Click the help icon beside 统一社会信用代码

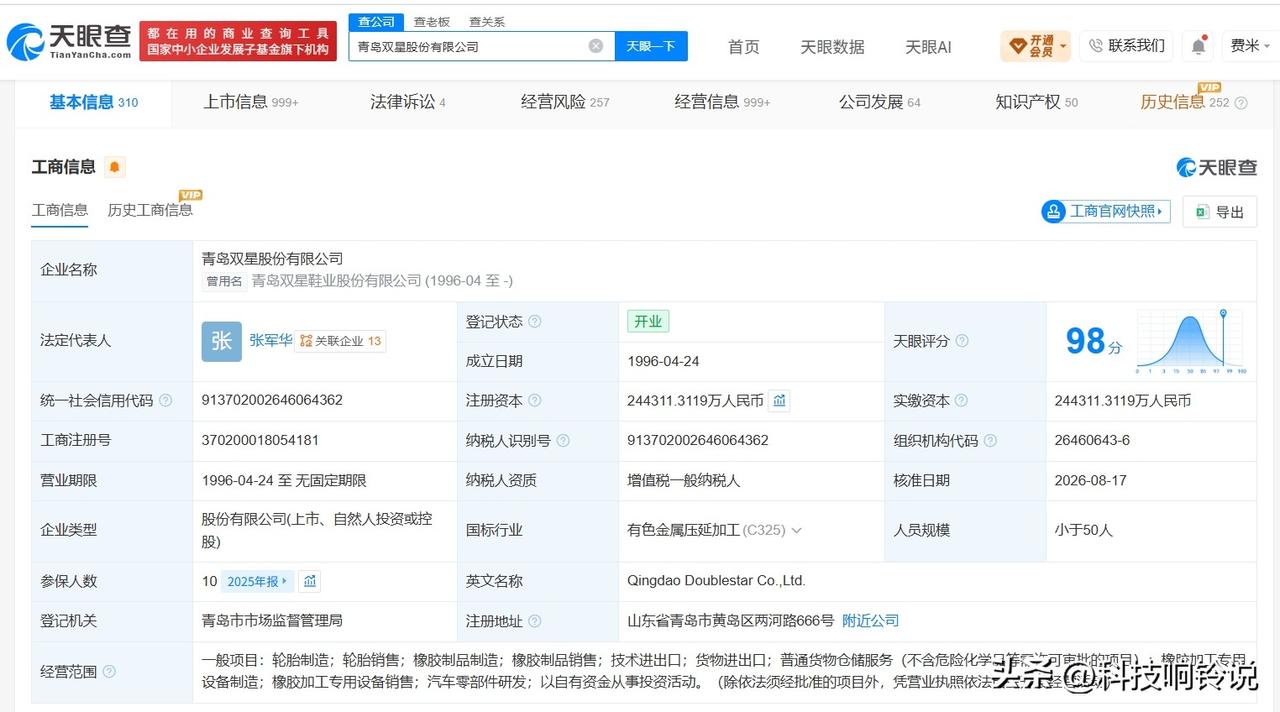[x=166, y=401]
